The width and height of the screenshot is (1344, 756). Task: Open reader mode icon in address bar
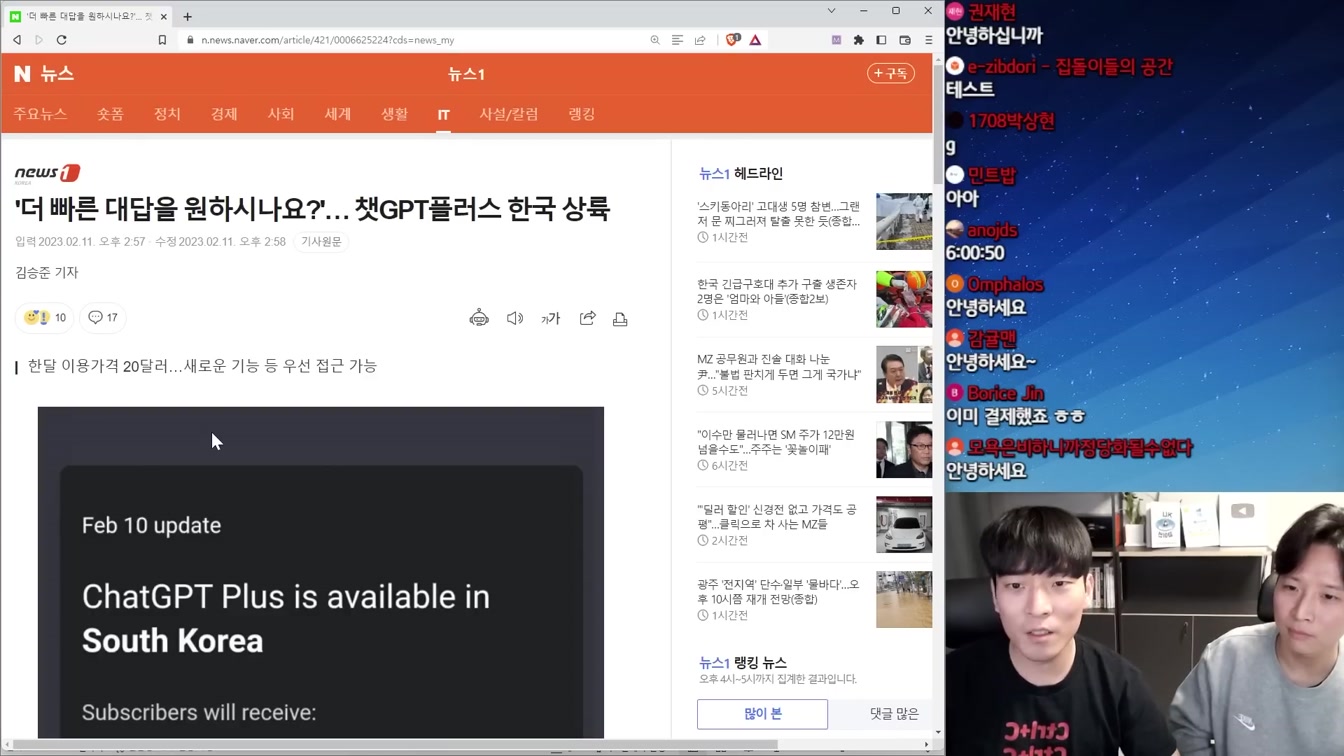(677, 40)
